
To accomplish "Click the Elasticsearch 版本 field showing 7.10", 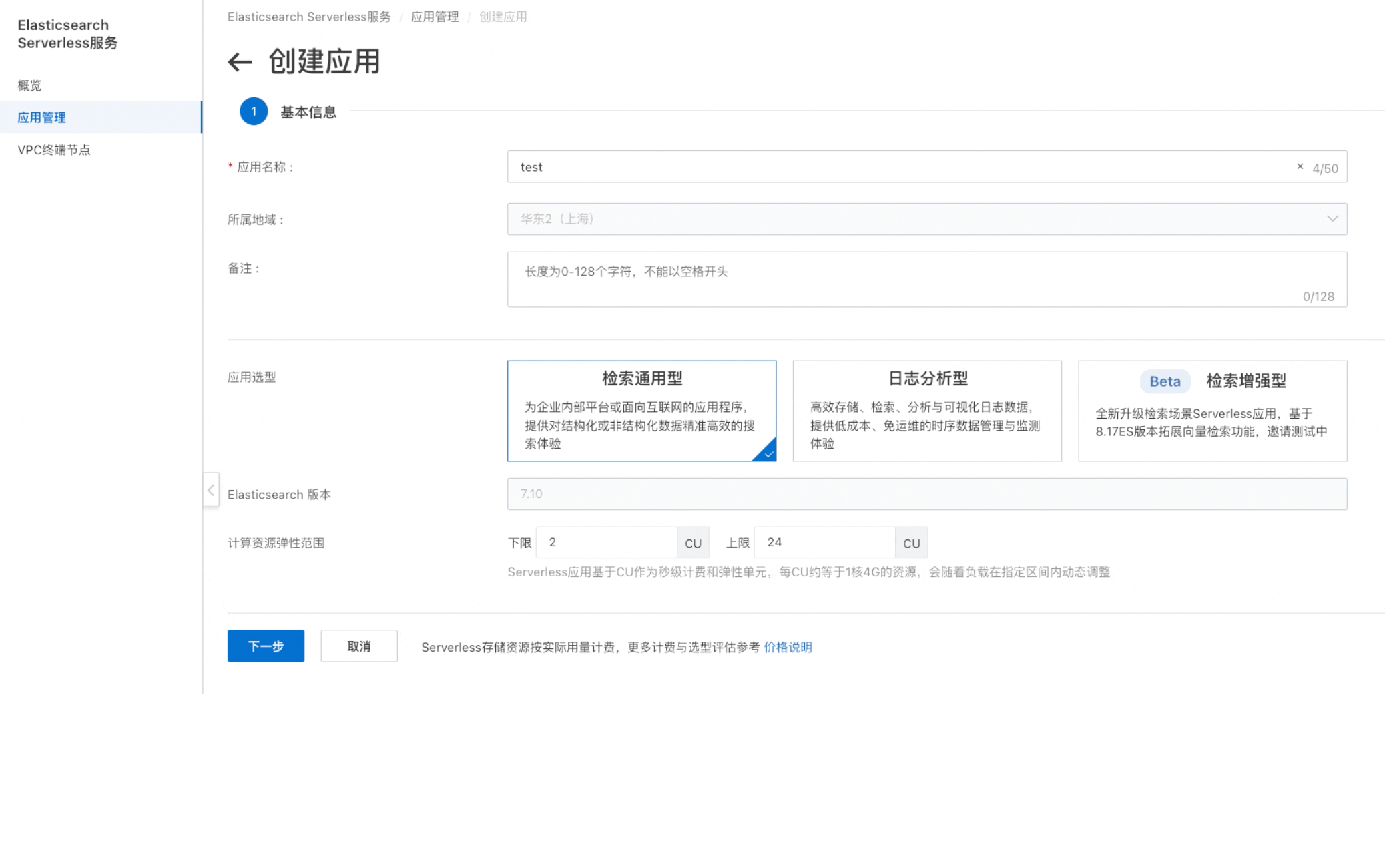I will [927, 494].
